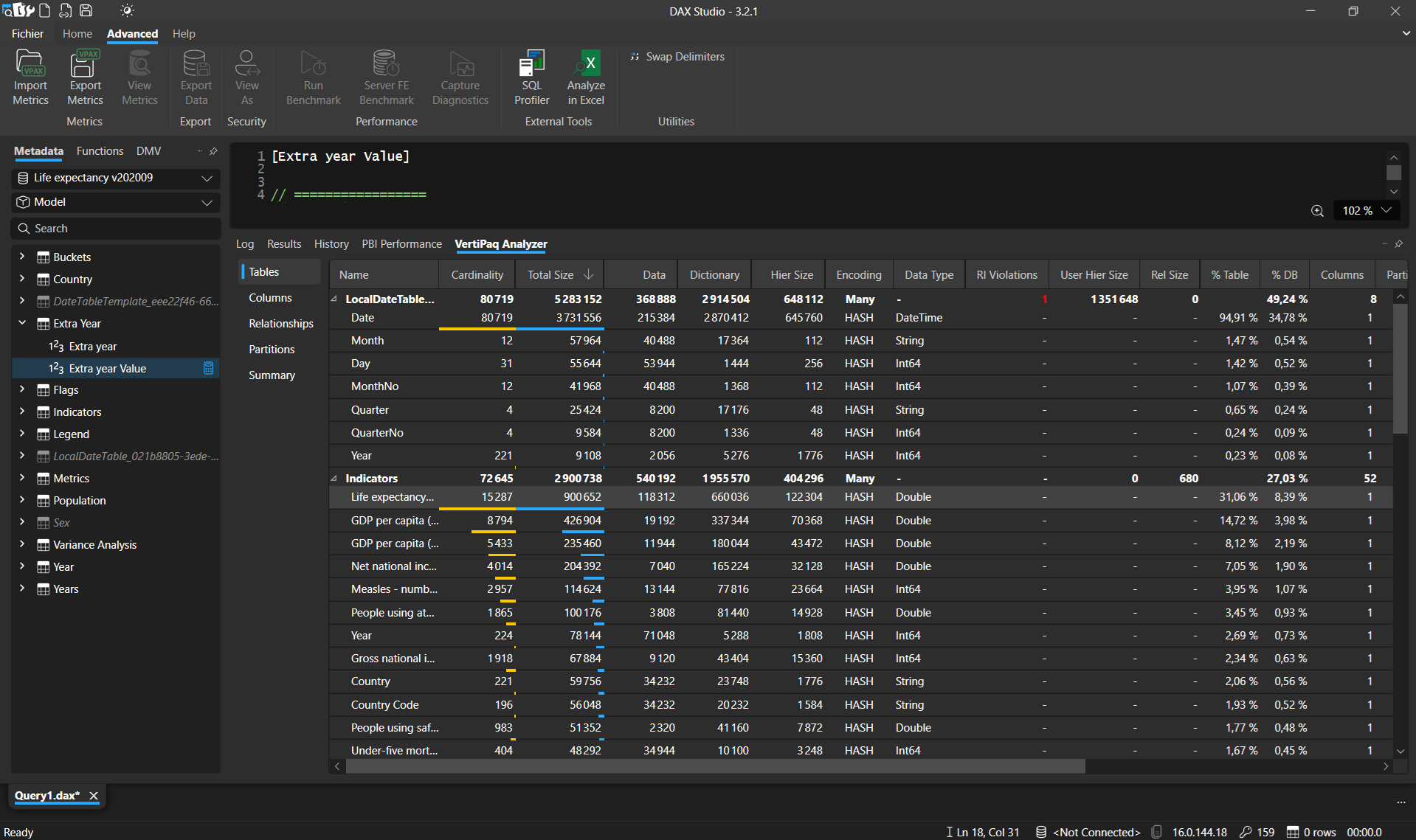This screenshot has height=840, width=1416.
Task: Click the server version status icon
Action: click(1156, 832)
